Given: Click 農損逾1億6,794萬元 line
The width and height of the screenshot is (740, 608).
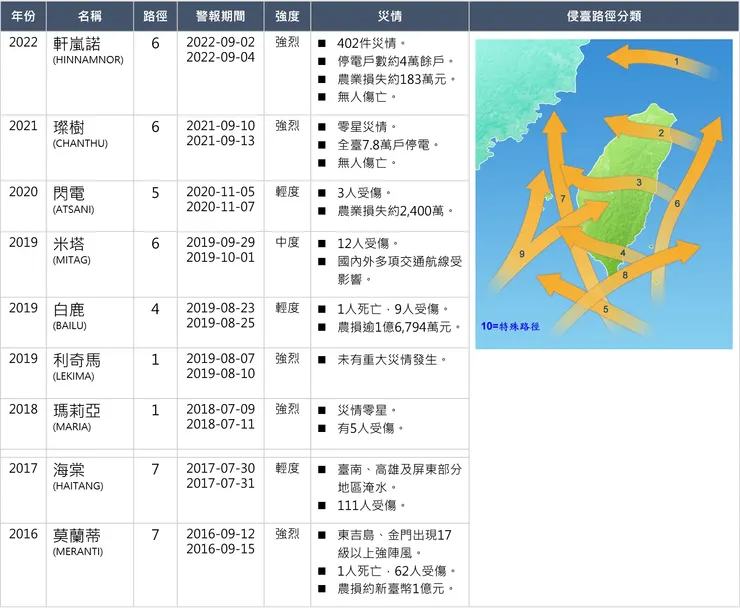Looking at the screenshot, I should [399, 327].
